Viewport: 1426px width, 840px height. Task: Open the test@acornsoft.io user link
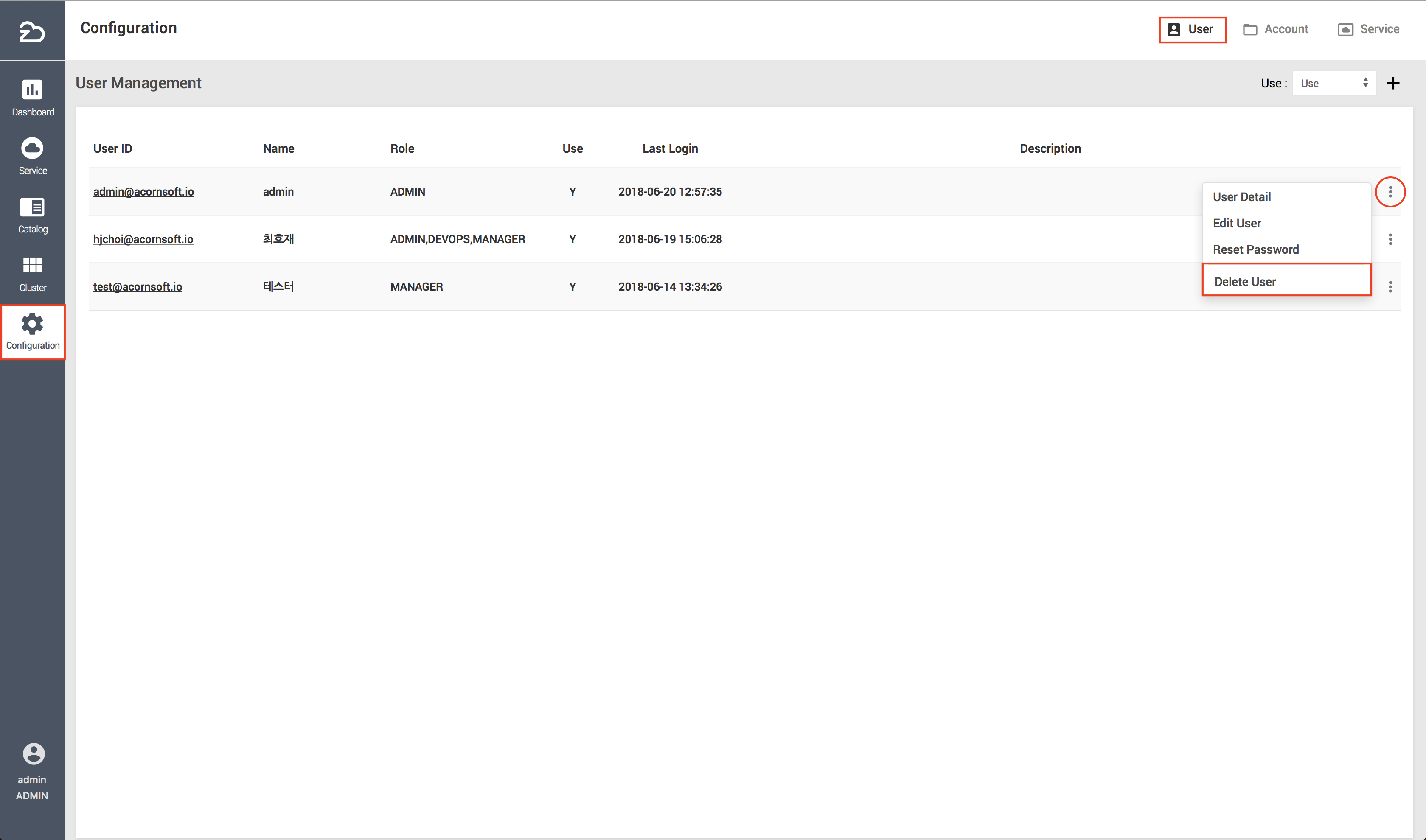point(138,287)
